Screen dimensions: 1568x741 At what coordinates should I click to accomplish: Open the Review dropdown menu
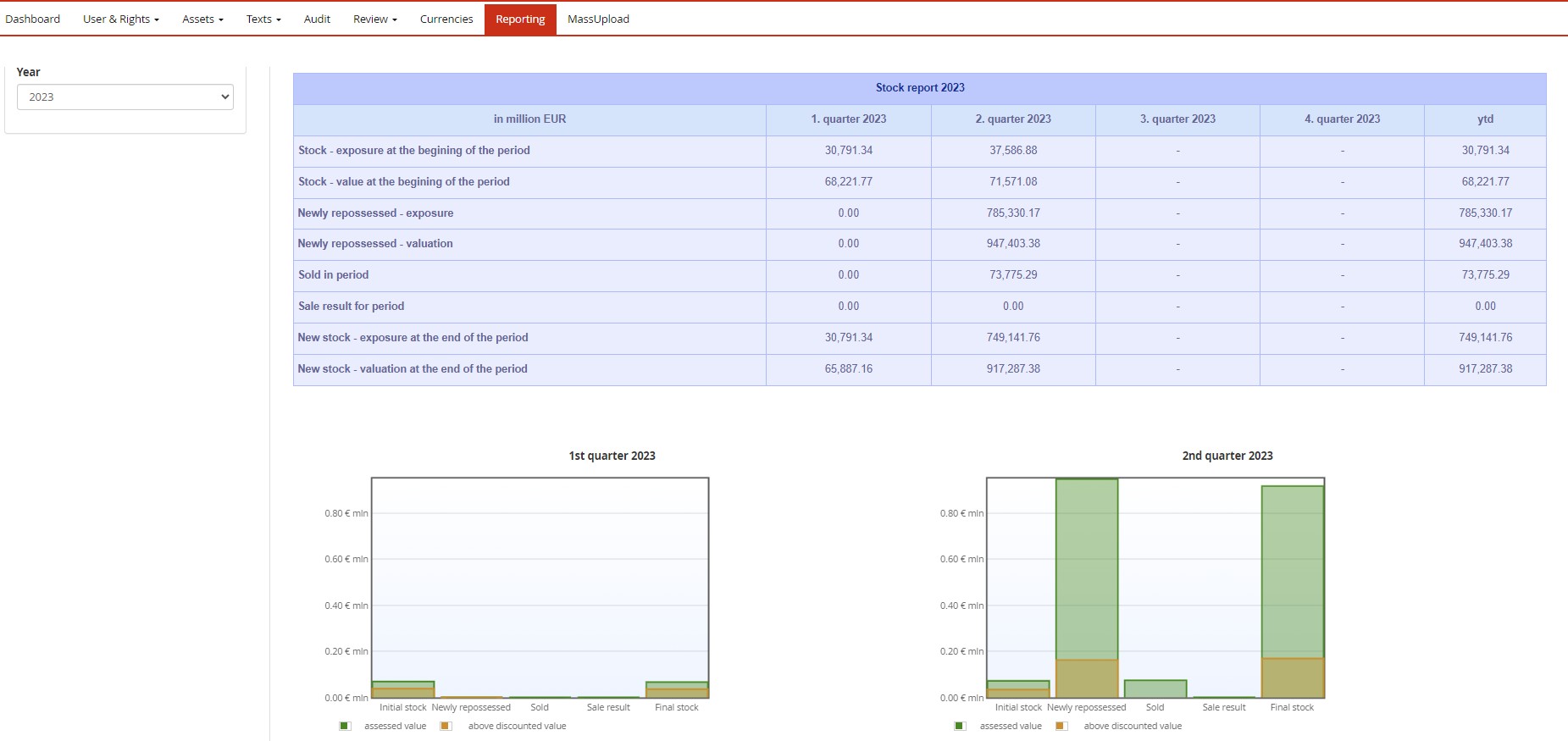coord(374,19)
